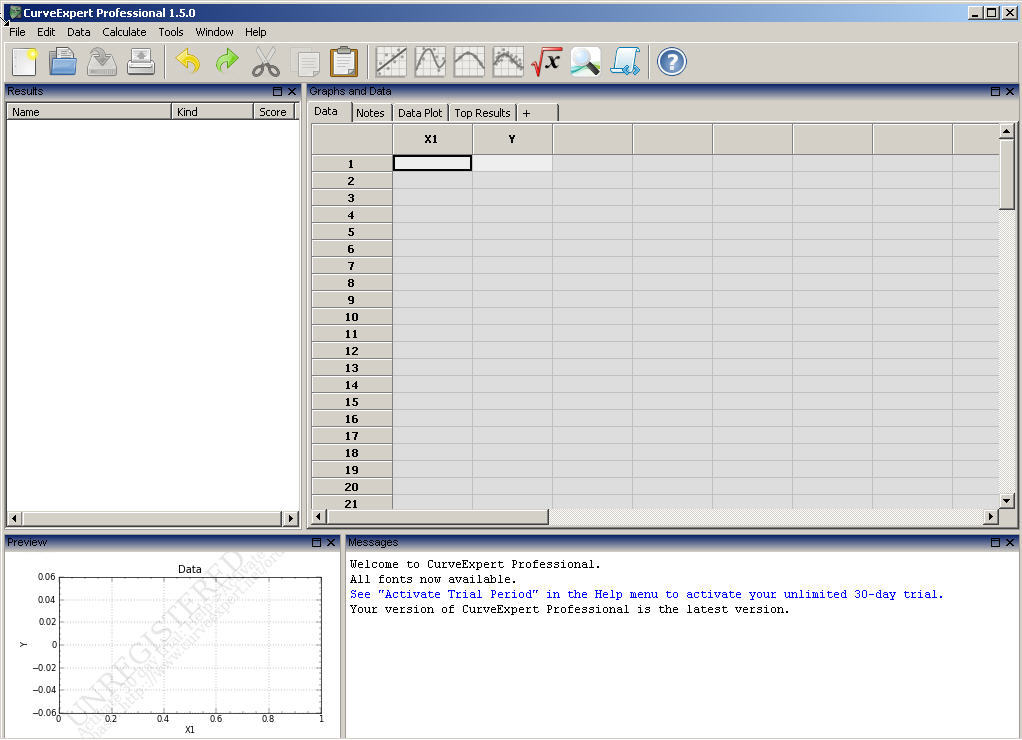Run linear regression fit icon
The image size is (1022, 740).
click(391, 63)
